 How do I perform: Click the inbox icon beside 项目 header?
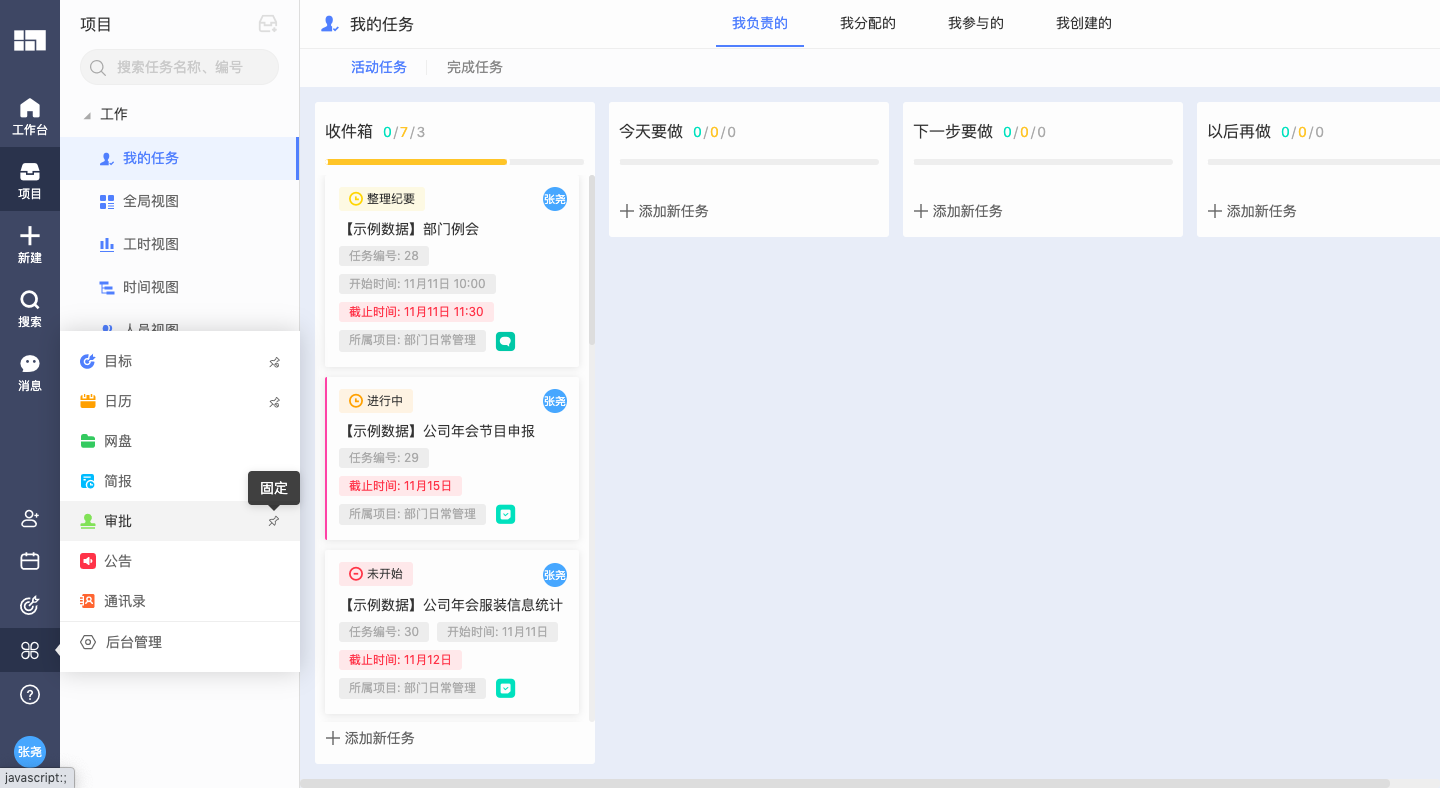[268, 24]
